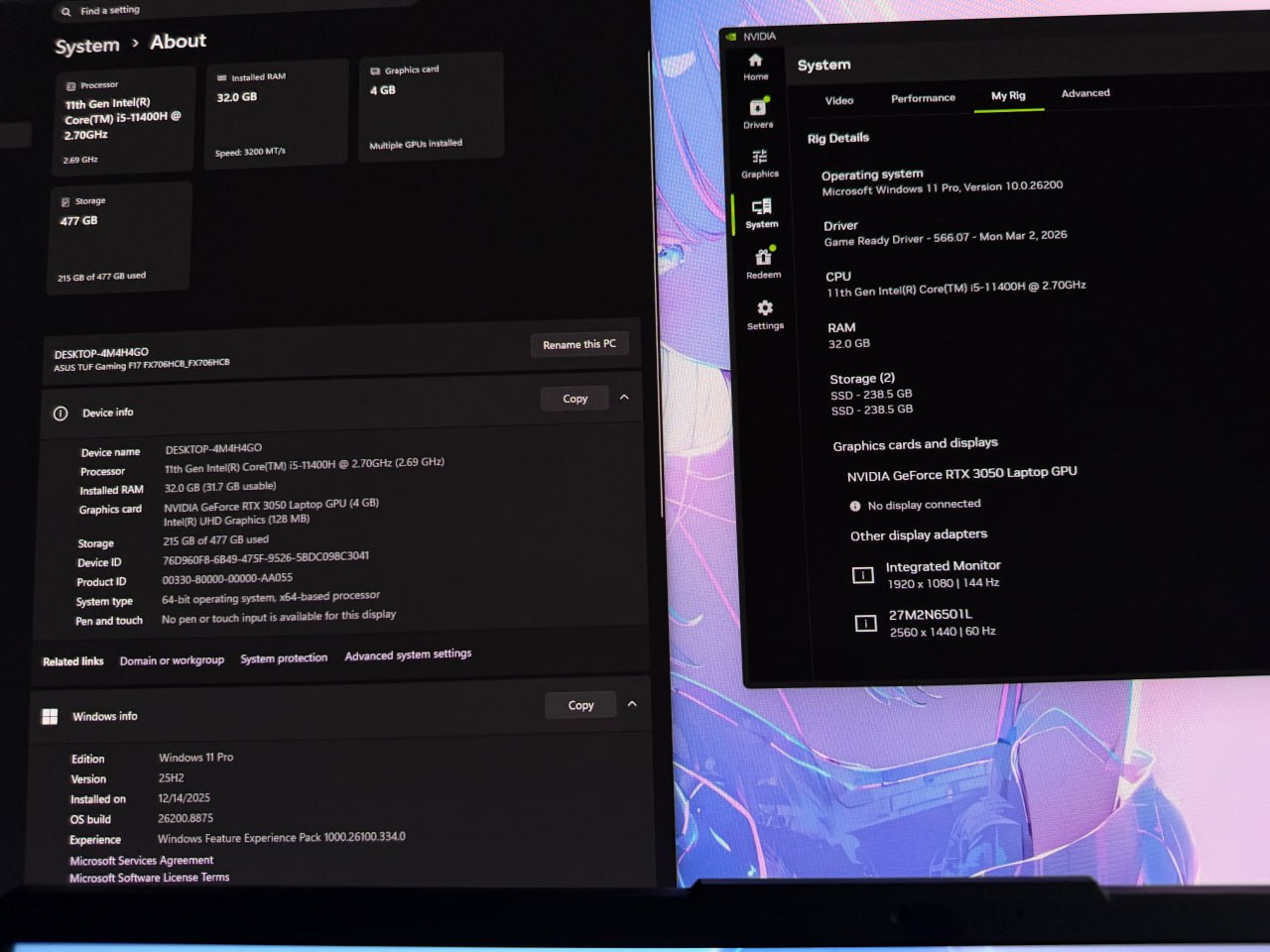The image size is (1270, 952).
Task: Go back to System in the breadcrumb
Action: tap(87, 46)
